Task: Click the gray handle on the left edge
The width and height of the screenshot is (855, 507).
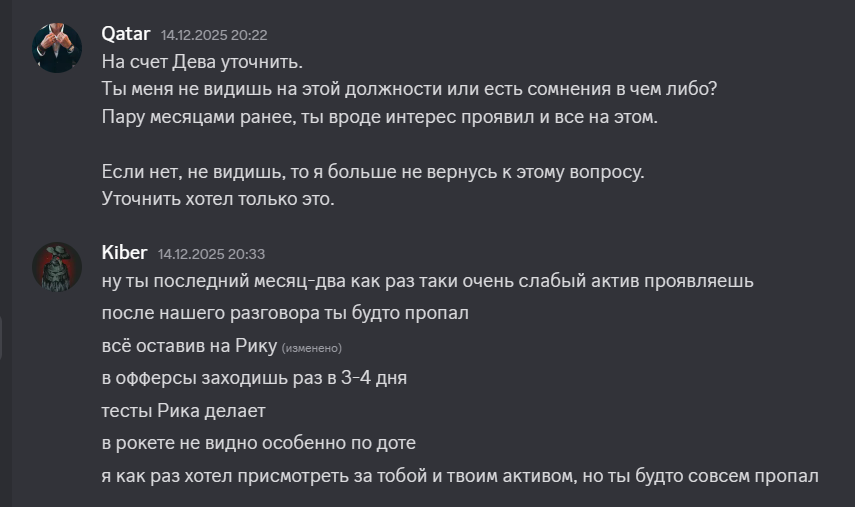Action: 2,339
